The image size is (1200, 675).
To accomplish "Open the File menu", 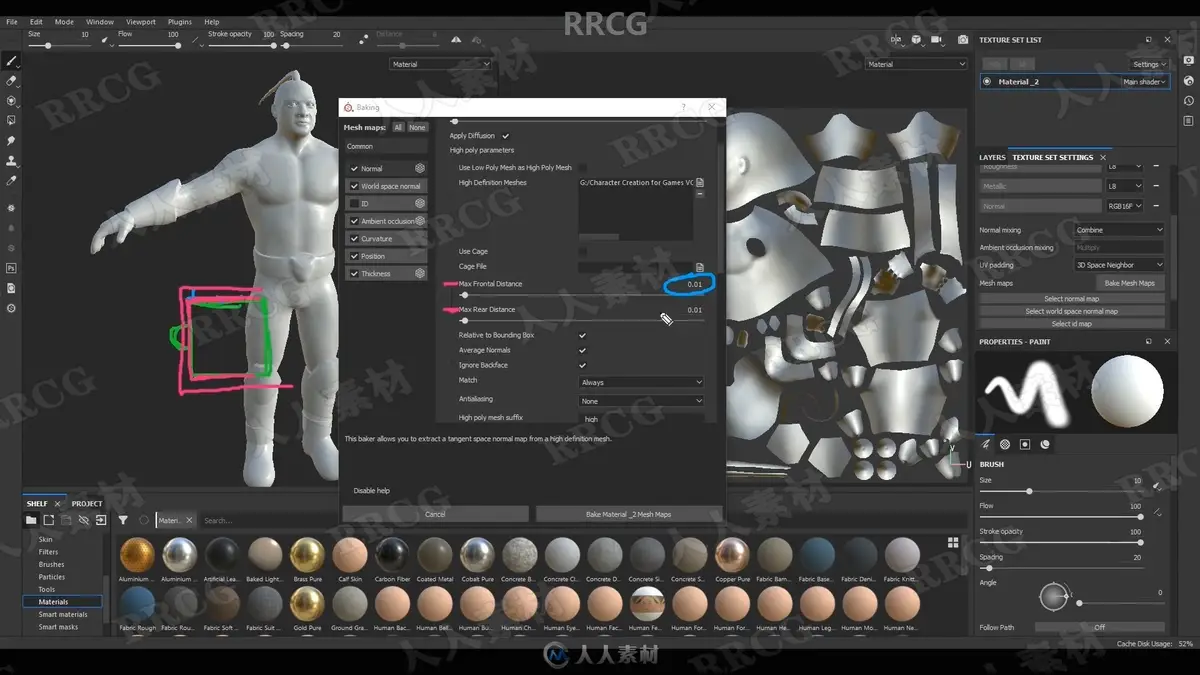I will (x=12, y=21).
